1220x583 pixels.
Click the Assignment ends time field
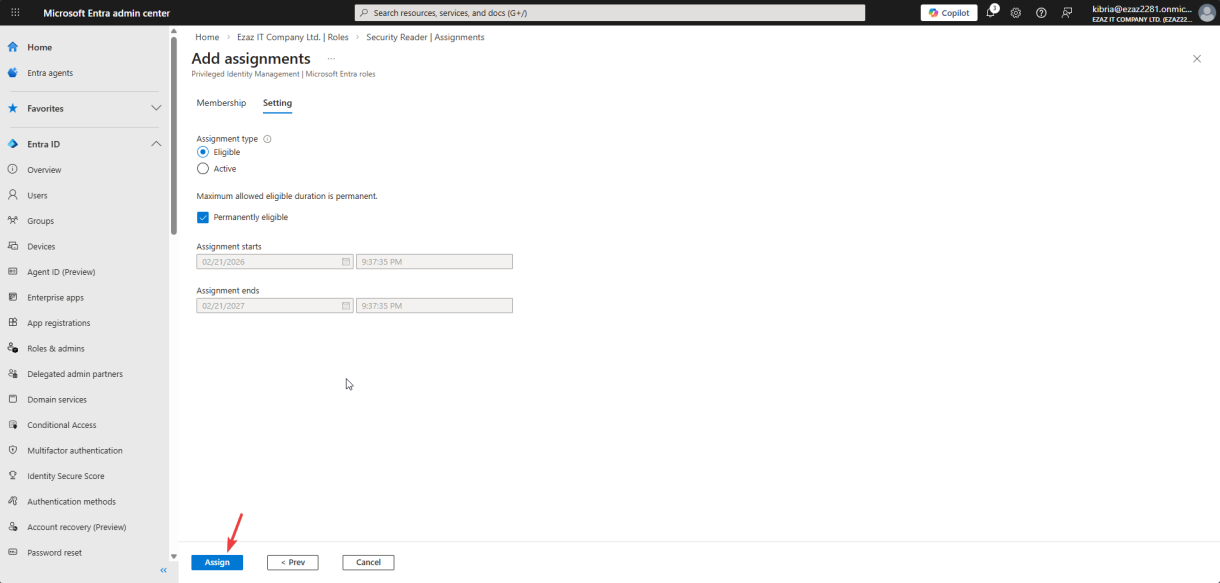point(434,306)
